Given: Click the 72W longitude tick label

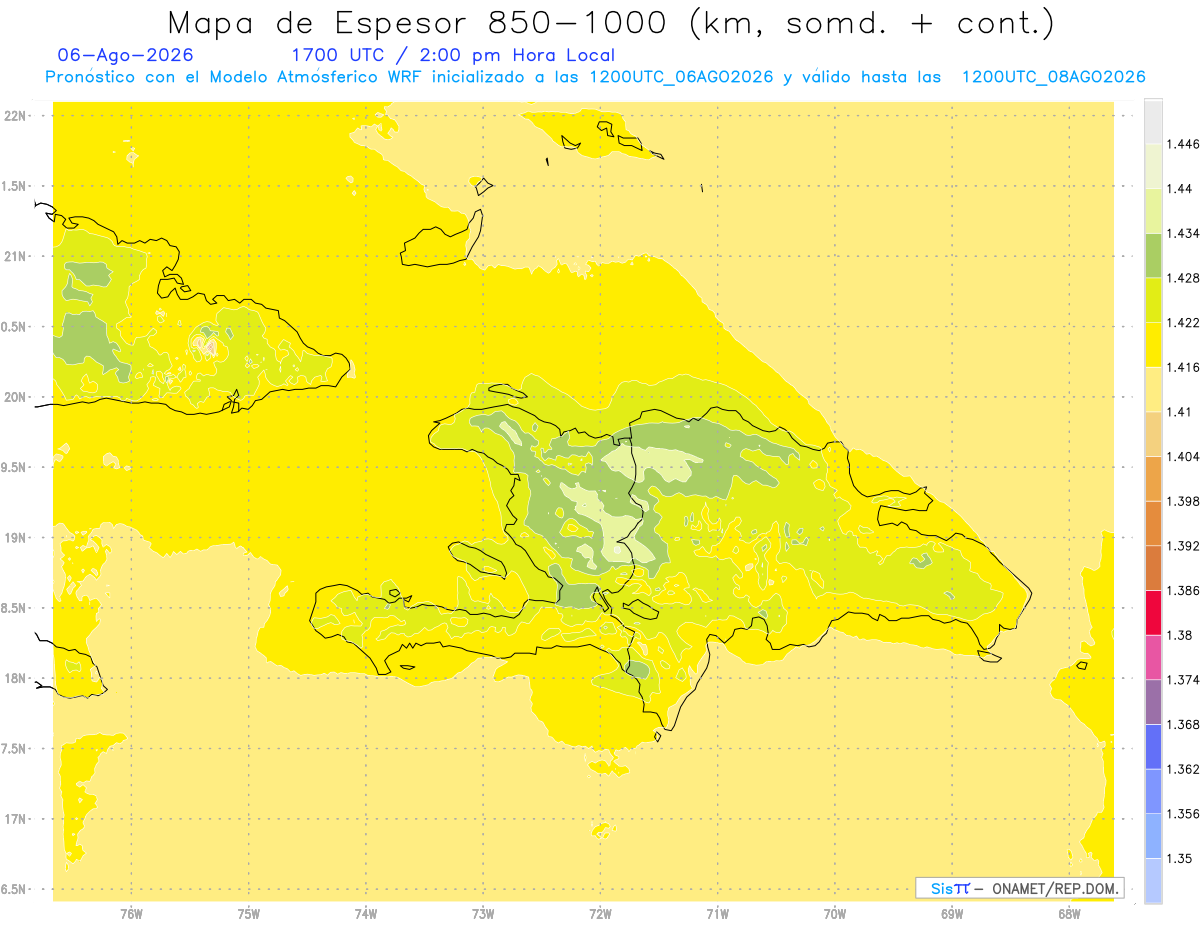Looking at the screenshot, I should [x=600, y=914].
